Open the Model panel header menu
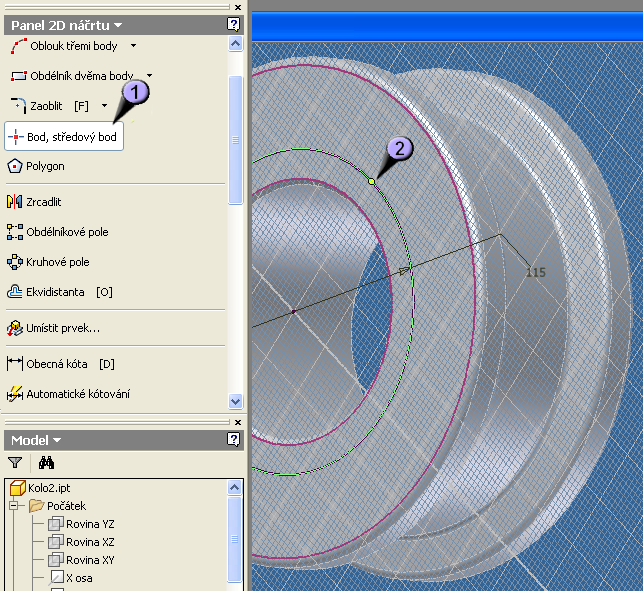This screenshot has height=591, width=643. click(x=36, y=440)
